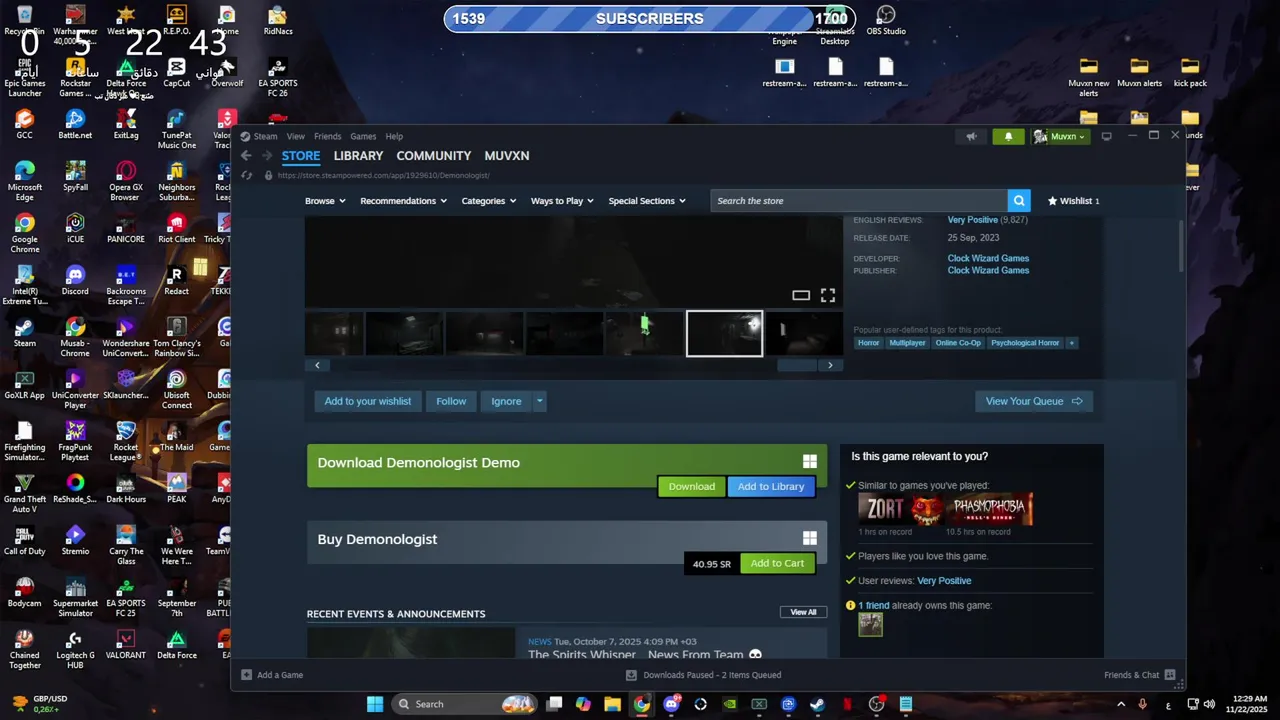
Task: Add Demonologist to the cart
Action: tap(777, 563)
